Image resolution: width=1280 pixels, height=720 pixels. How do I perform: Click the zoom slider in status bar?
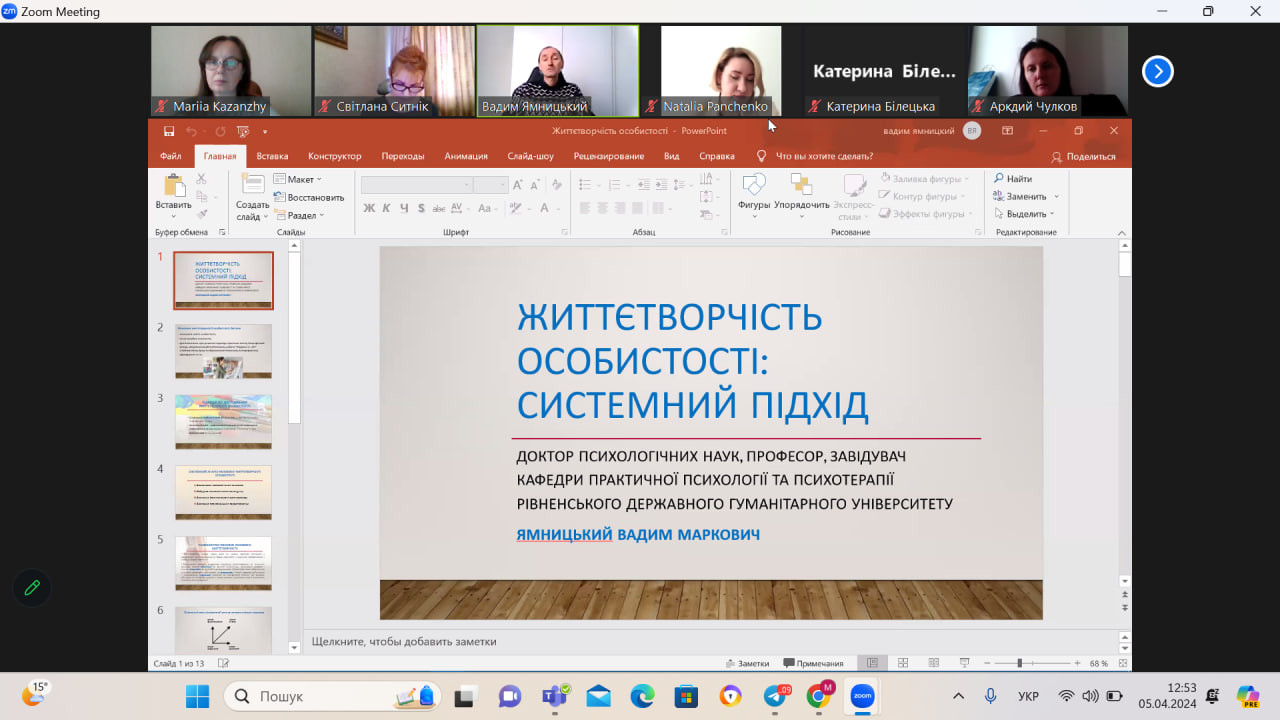[x=1020, y=663]
